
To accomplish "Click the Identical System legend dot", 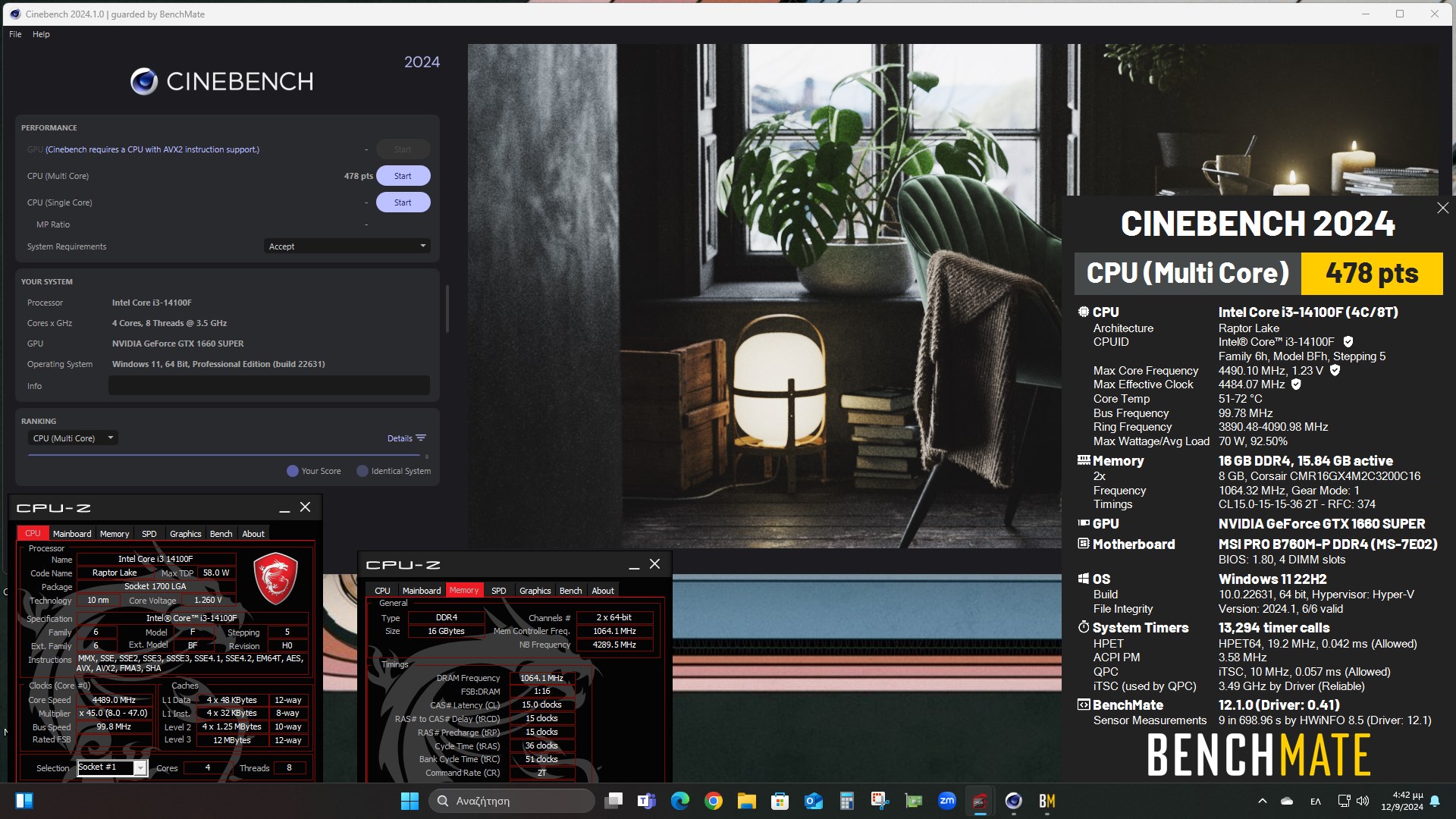I will pos(362,471).
